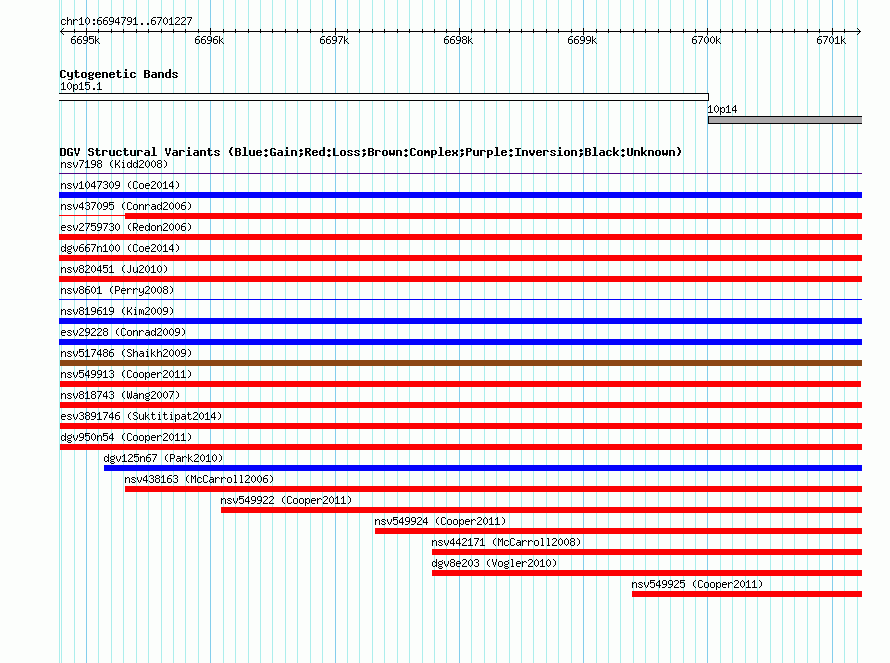
Task: Open the esv2759730 (Redon2006) variant label
Action: [126, 227]
